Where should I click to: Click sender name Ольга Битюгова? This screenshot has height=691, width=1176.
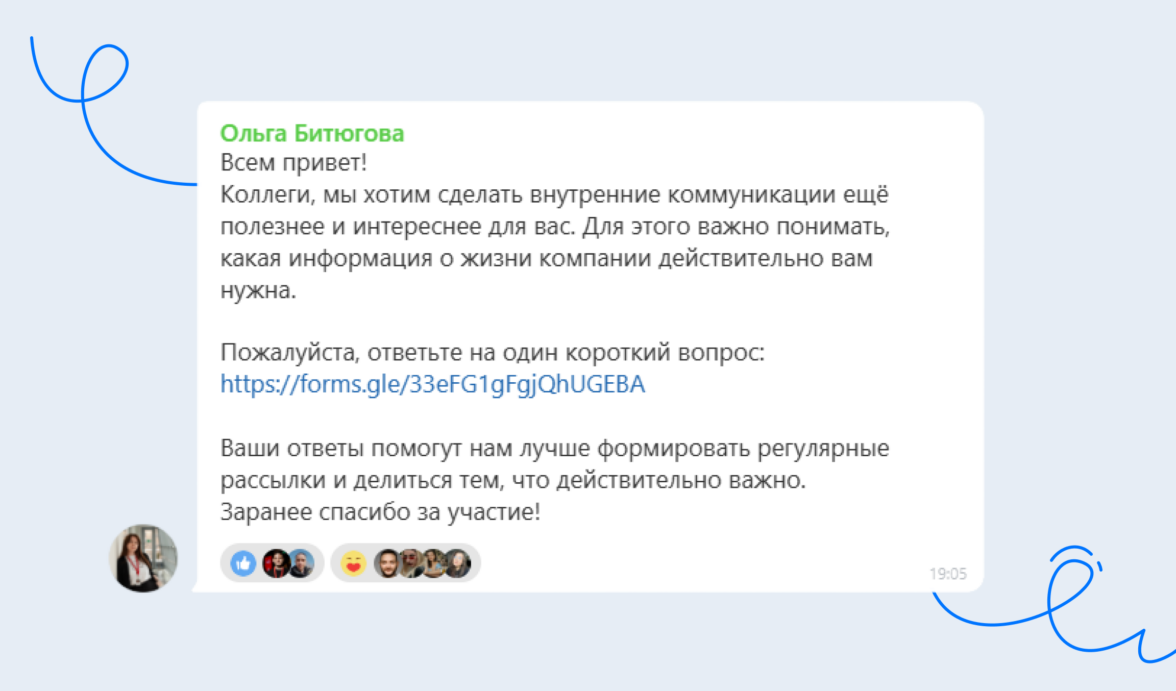pos(312,133)
